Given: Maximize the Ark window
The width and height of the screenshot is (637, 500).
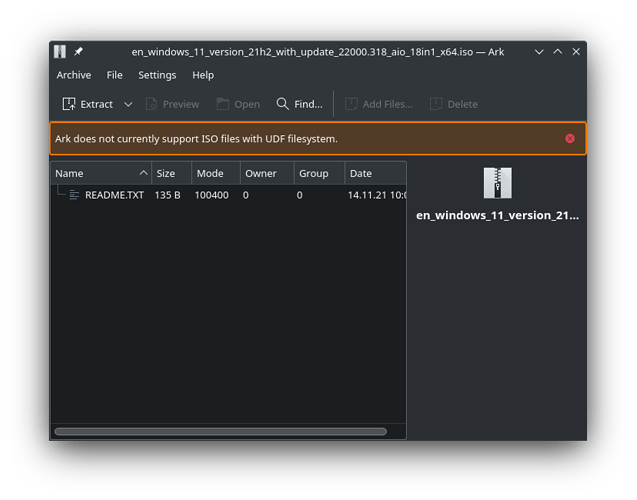Looking at the screenshot, I should click(x=558, y=52).
